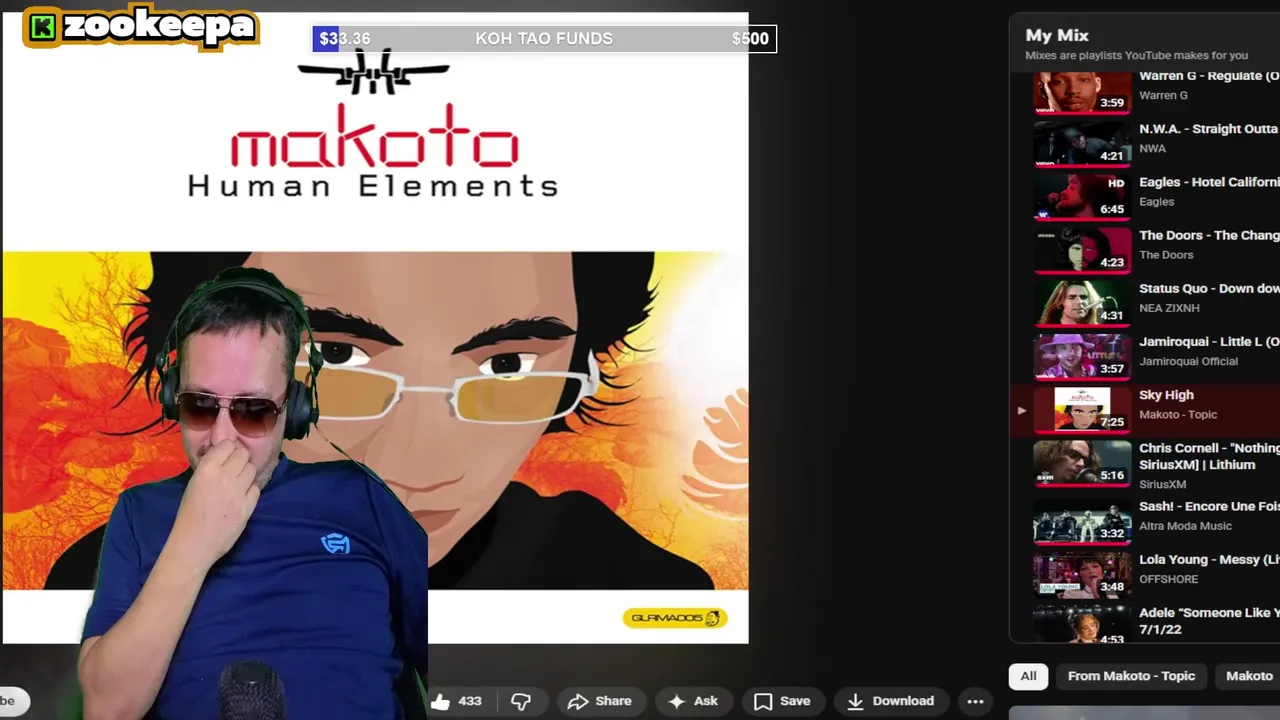Open Status Quo Down down thumbnail

[x=1082, y=303]
